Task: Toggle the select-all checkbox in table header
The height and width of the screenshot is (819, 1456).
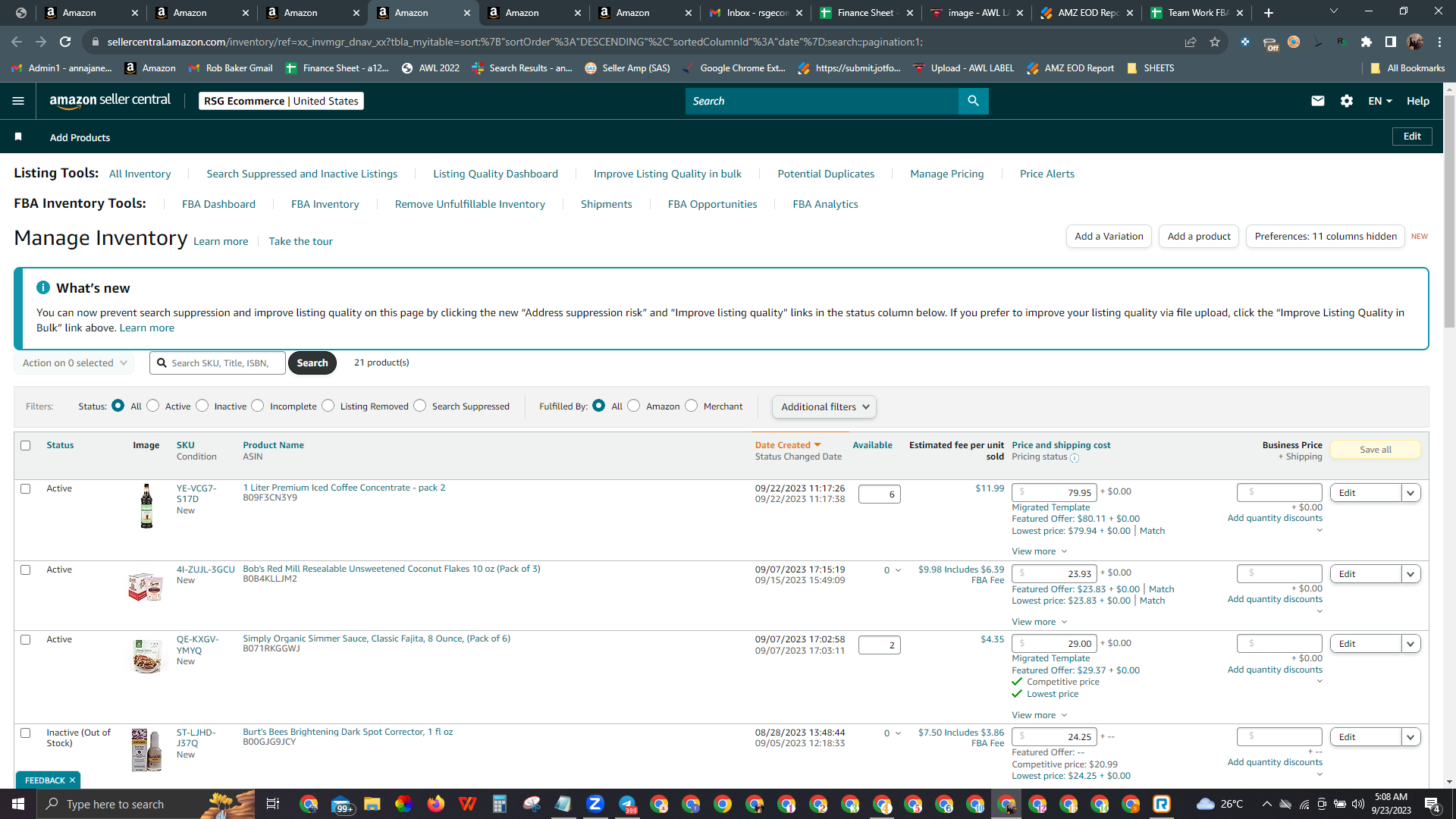Action: tap(25, 446)
